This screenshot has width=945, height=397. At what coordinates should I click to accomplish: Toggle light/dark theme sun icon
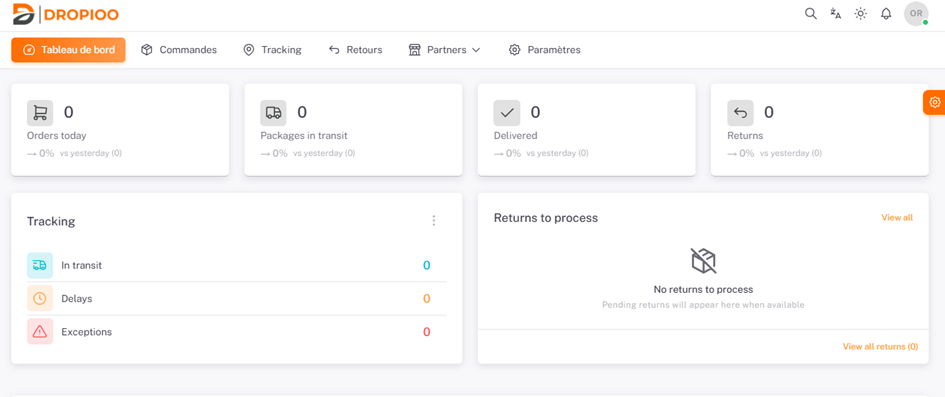click(861, 13)
